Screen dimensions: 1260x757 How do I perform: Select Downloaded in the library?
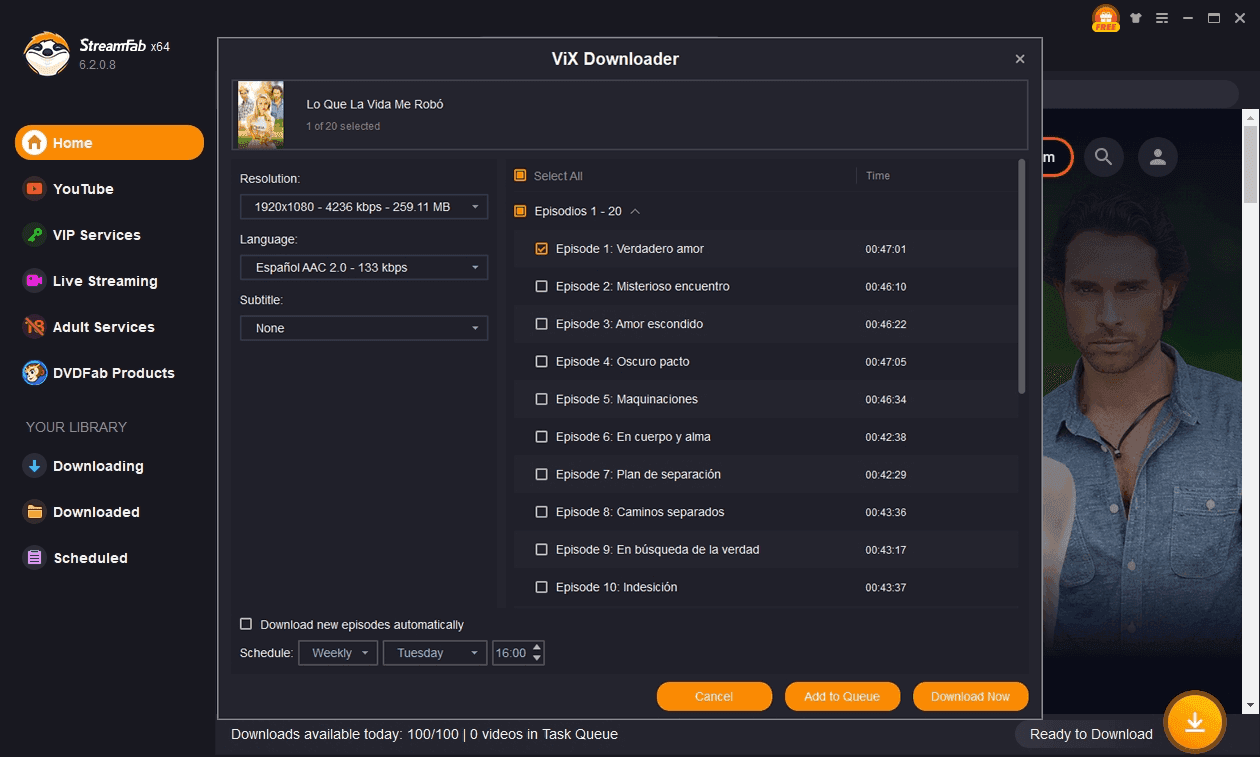point(96,512)
